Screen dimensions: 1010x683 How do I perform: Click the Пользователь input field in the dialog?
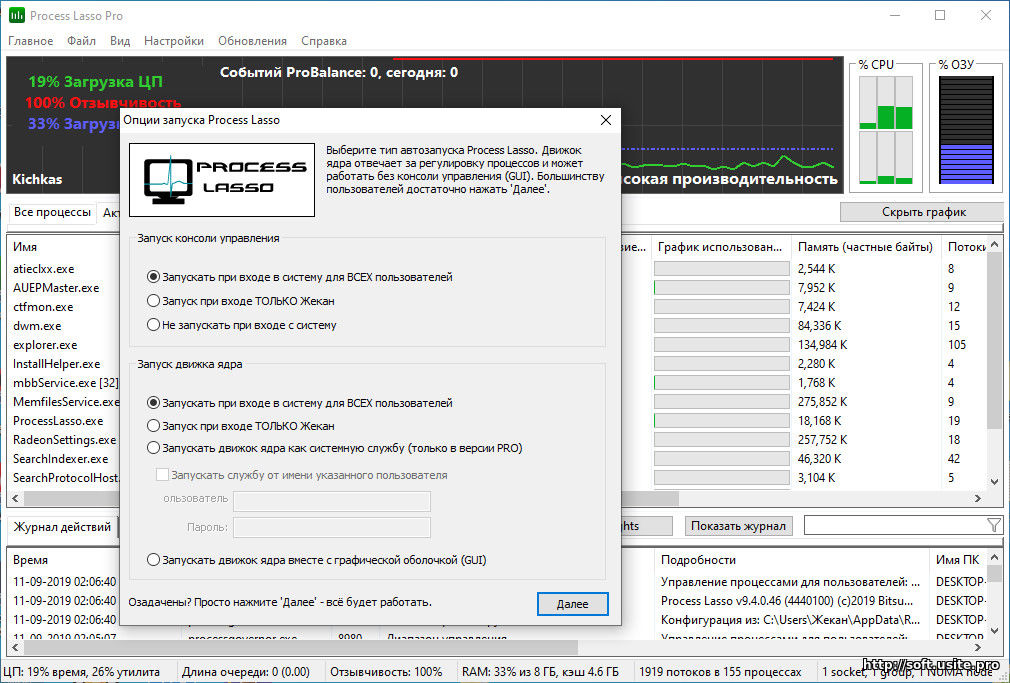[332, 501]
